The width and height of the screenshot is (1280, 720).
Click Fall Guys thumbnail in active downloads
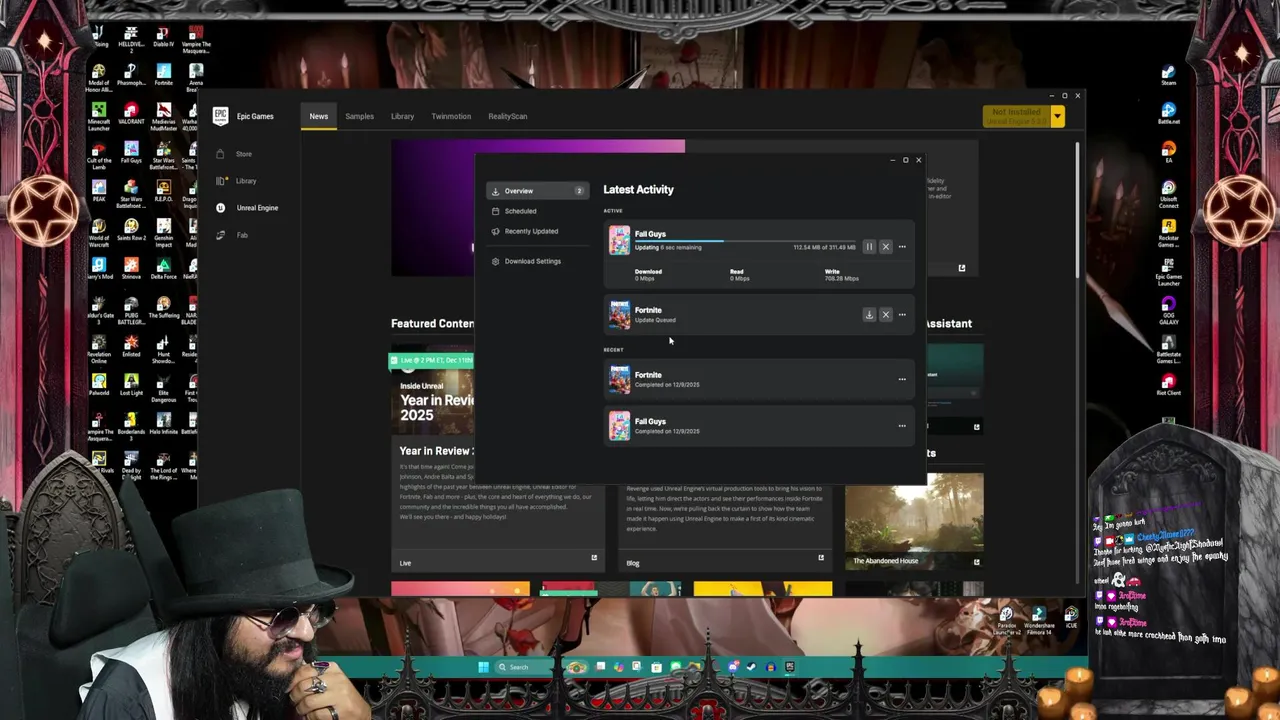[620, 240]
